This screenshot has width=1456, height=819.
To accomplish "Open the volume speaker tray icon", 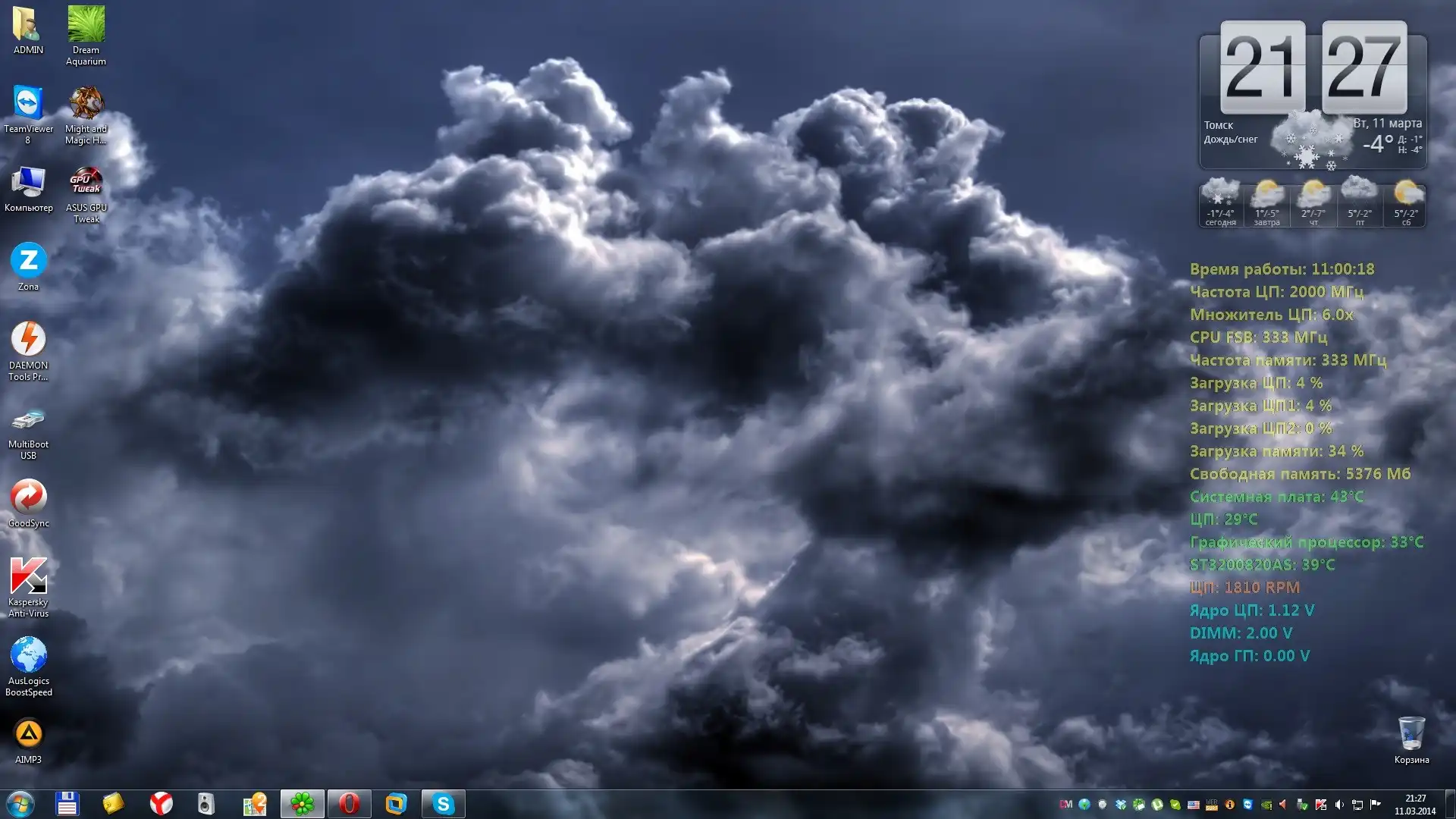I will 1339,805.
